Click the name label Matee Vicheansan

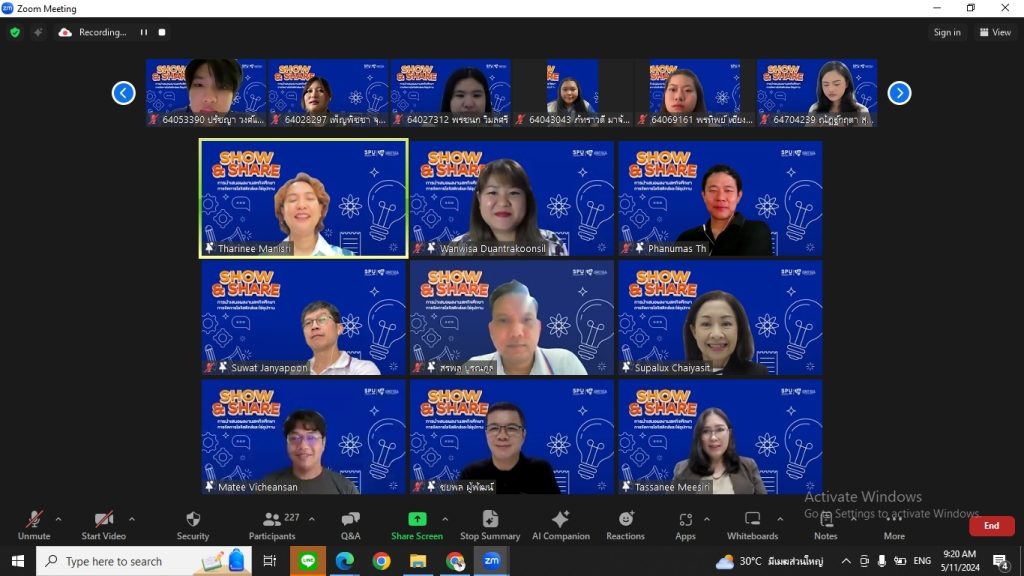(x=257, y=487)
